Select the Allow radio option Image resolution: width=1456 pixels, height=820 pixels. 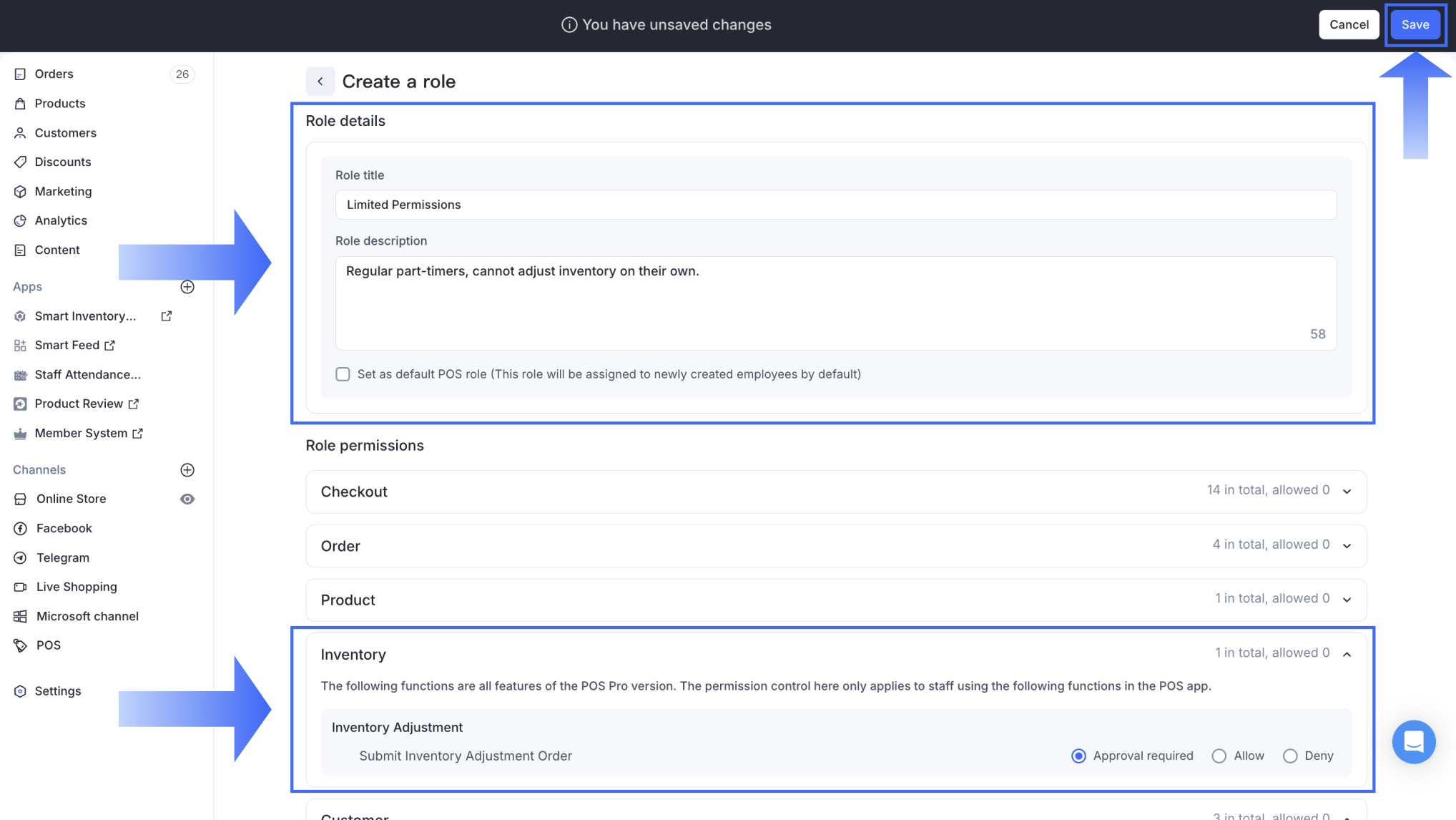click(x=1219, y=756)
